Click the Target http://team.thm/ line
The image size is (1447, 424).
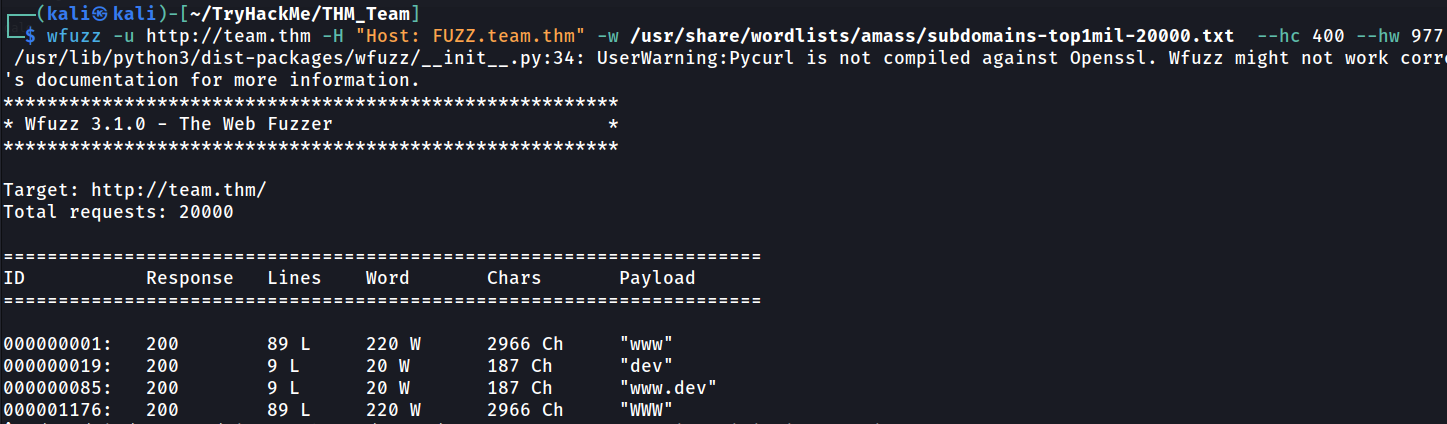tap(135, 190)
